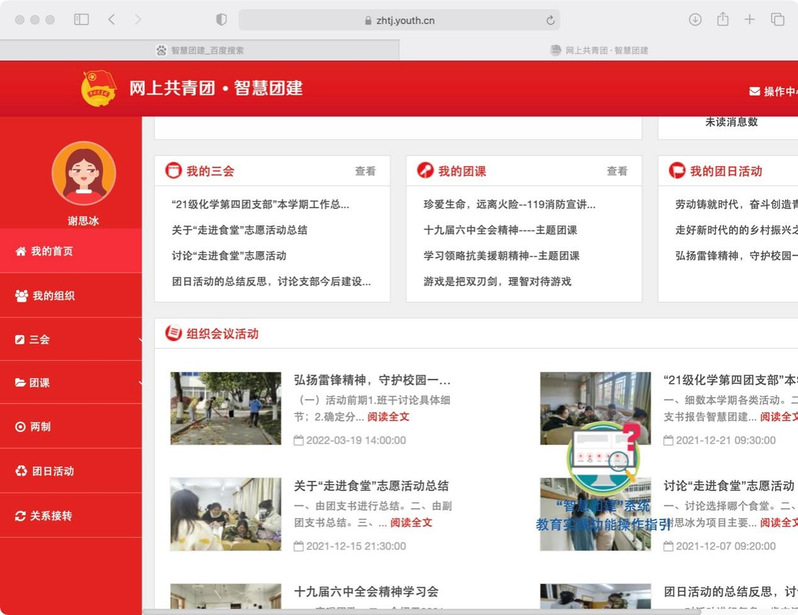Click the horizontal scrollbar at page bottom
Viewport: 798px width, 615px height.
coord(421,612)
